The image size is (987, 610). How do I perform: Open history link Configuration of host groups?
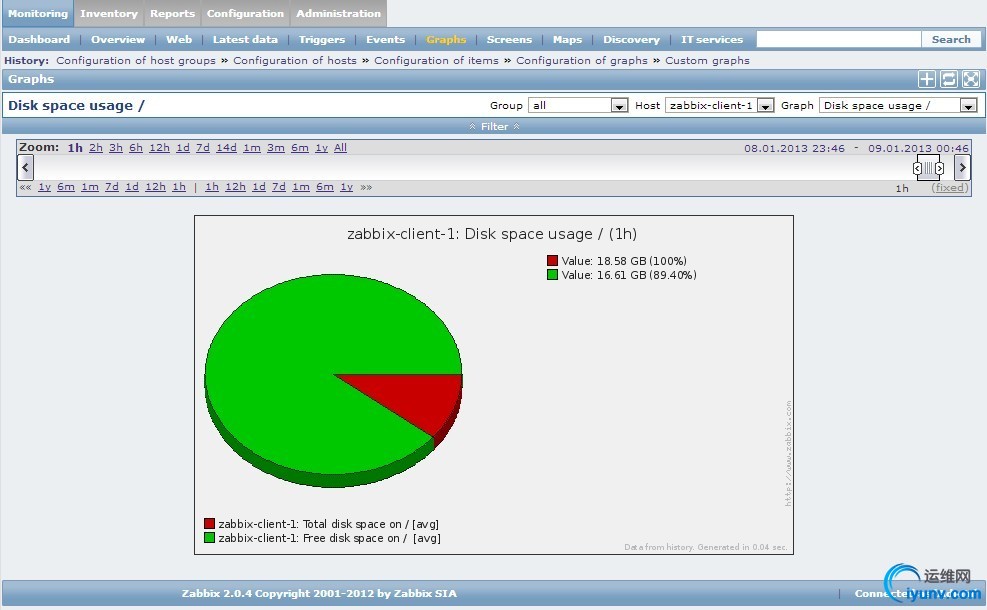pyautogui.click(x=136, y=60)
